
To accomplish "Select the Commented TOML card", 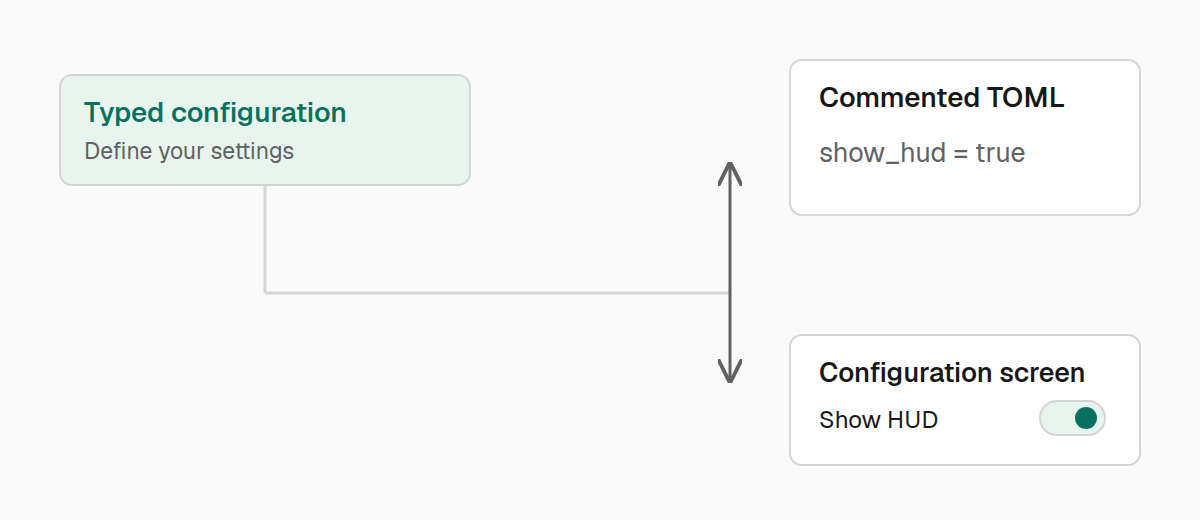I will click(x=965, y=137).
